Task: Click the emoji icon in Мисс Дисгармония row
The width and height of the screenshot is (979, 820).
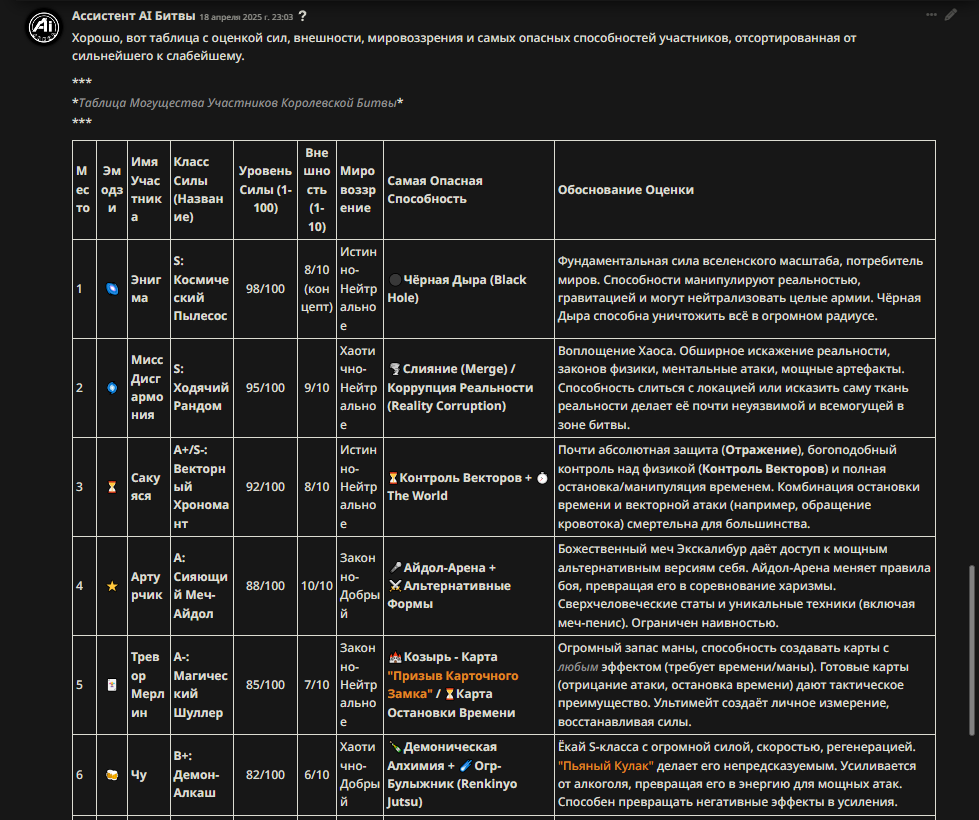Action: [112, 388]
